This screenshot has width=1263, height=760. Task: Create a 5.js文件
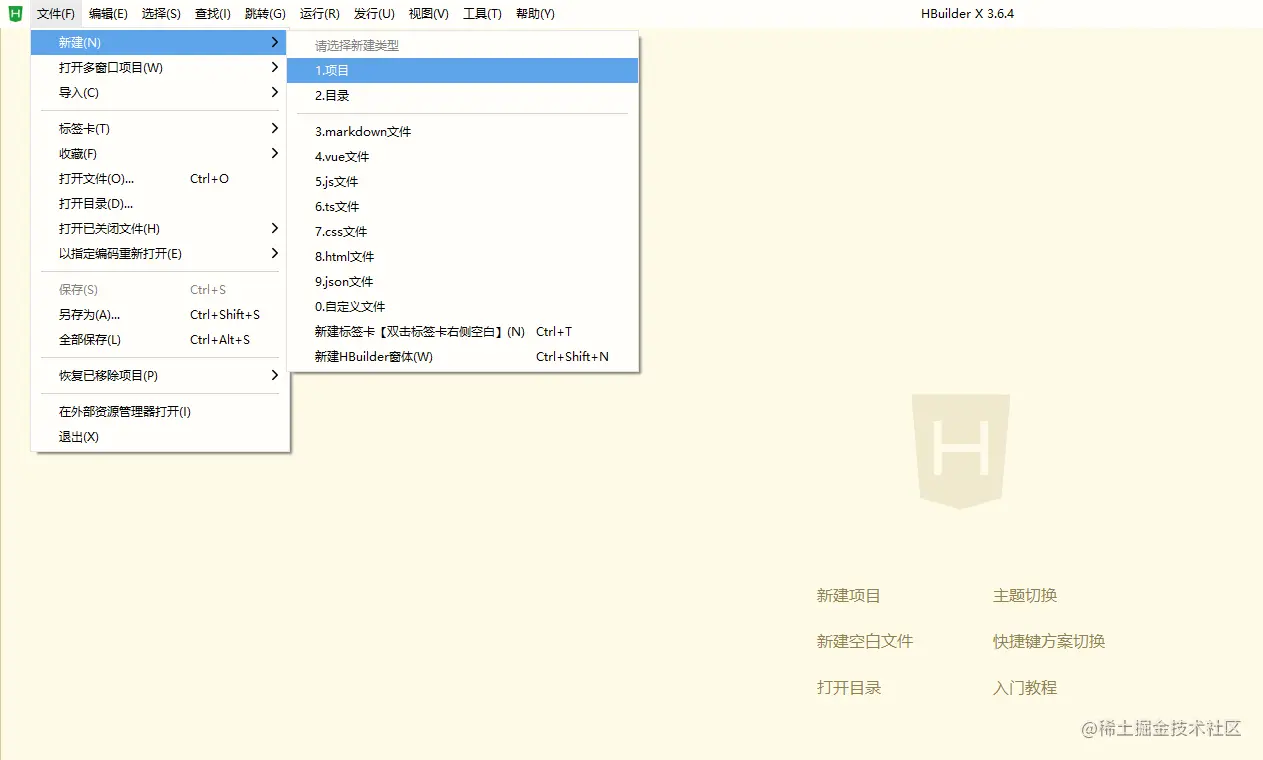[462, 182]
